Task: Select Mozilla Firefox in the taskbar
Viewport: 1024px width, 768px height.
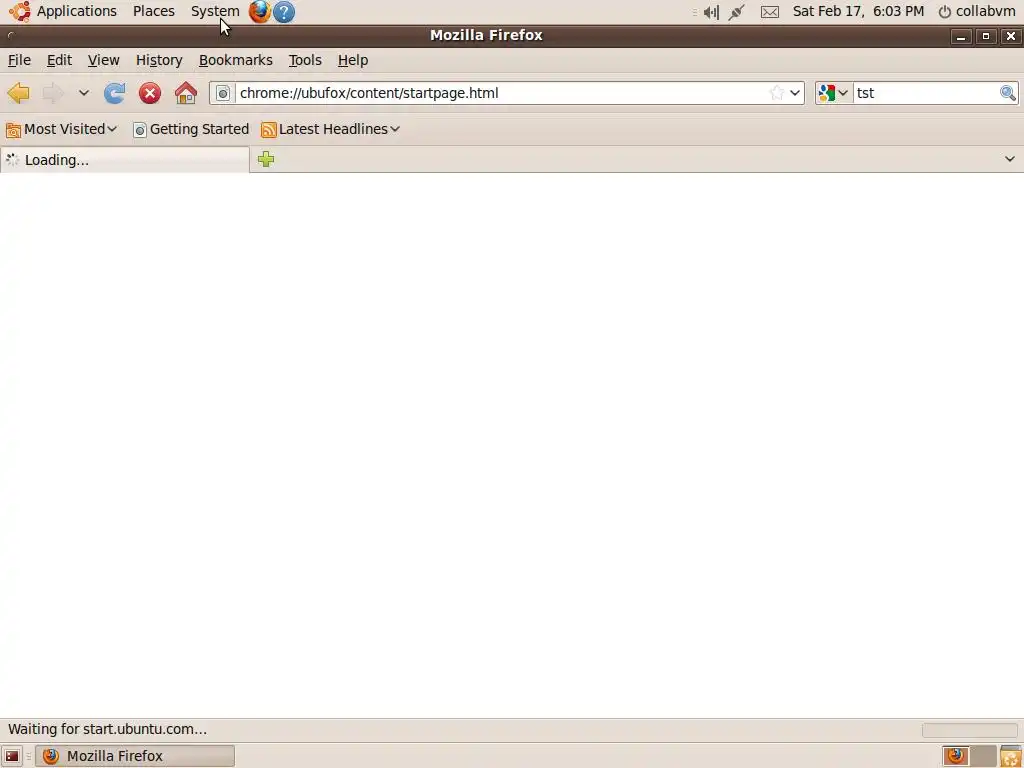Action: tap(135, 756)
